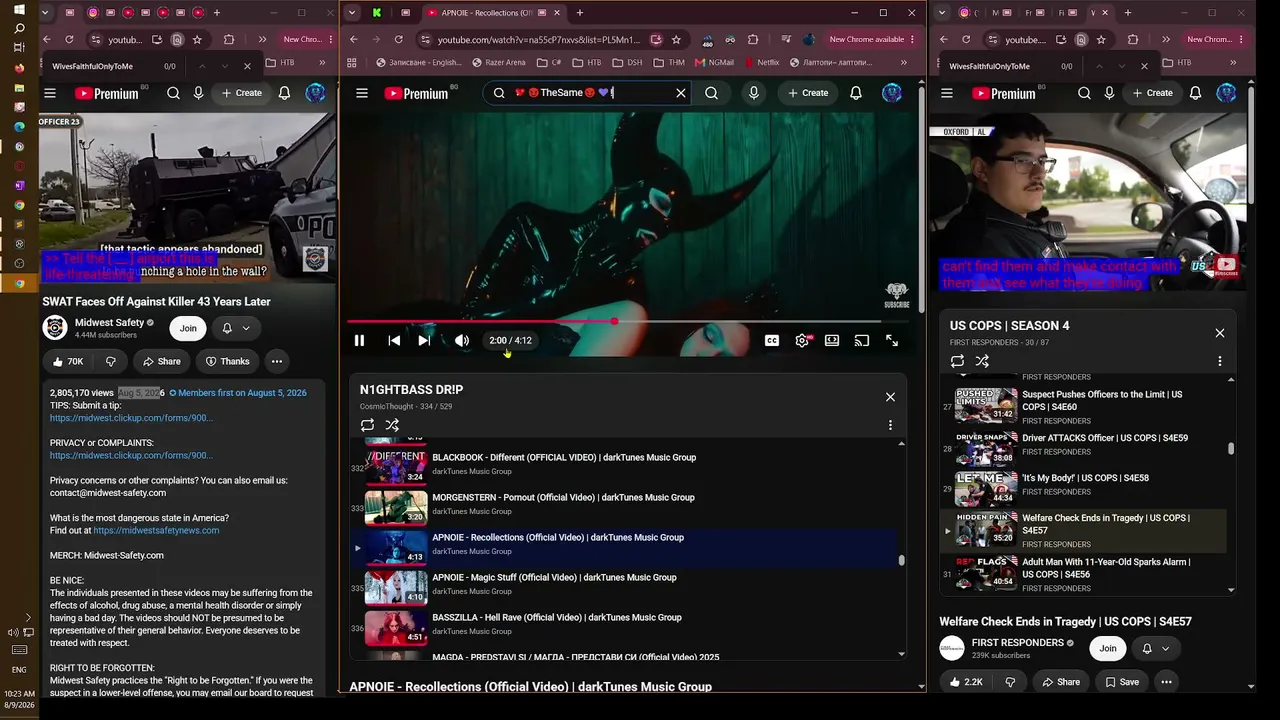Open Razer Arena bookmark in center window
1280x720 pixels.
tap(498, 62)
